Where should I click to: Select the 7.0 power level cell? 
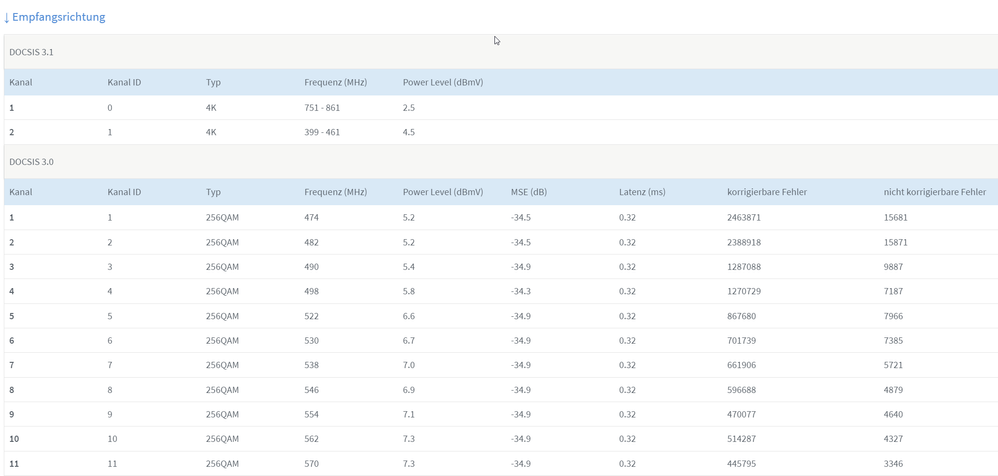409,365
